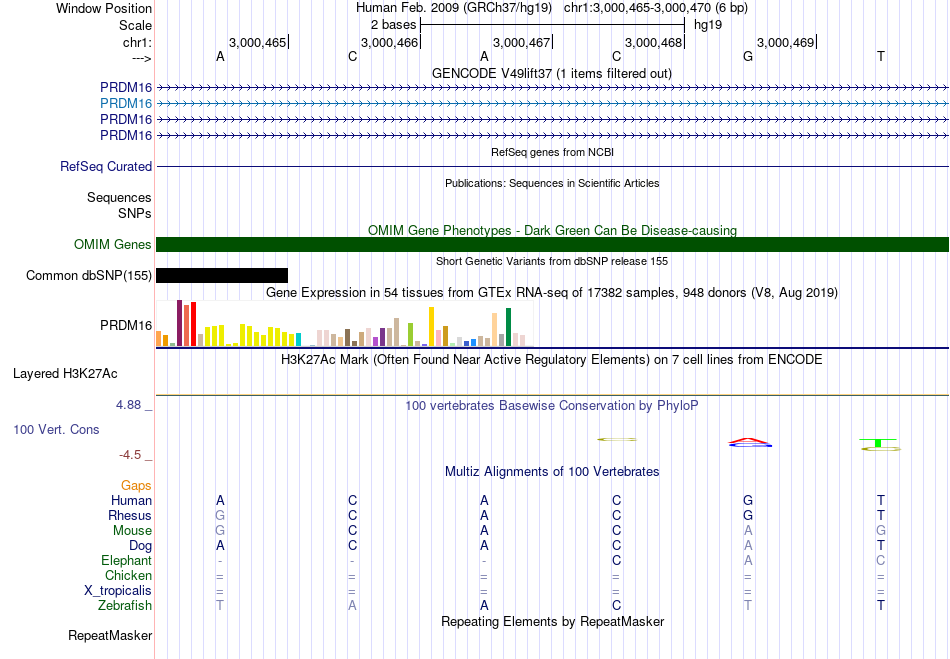Viewport: 950px width, 659px height.
Task: Click the OMIM Genes label
Action: pyautogui.click(x=113, y=244)
